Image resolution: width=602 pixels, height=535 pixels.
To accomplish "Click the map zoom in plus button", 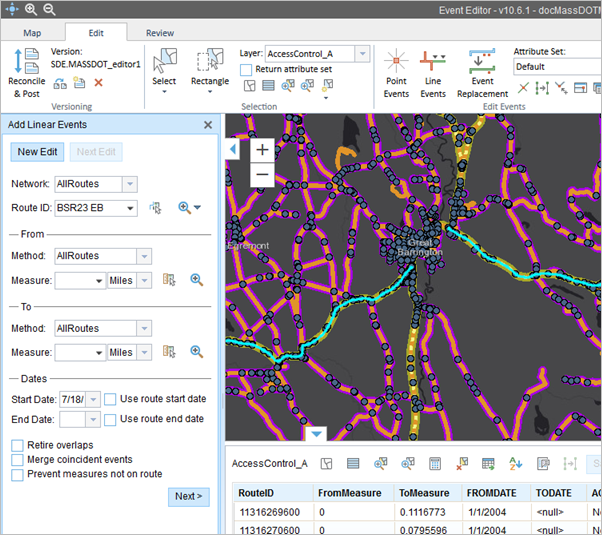I will (262, 150).
